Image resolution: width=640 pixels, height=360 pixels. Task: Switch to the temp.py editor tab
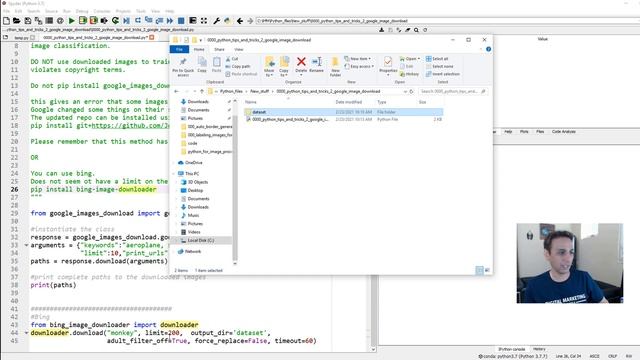[21, 38]
